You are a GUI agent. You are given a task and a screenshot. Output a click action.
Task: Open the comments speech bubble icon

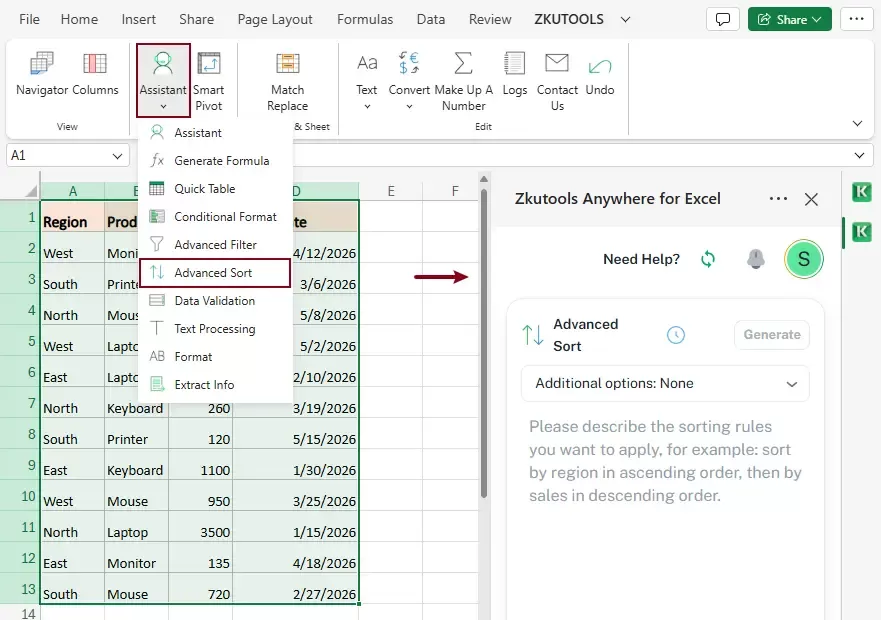723,19
